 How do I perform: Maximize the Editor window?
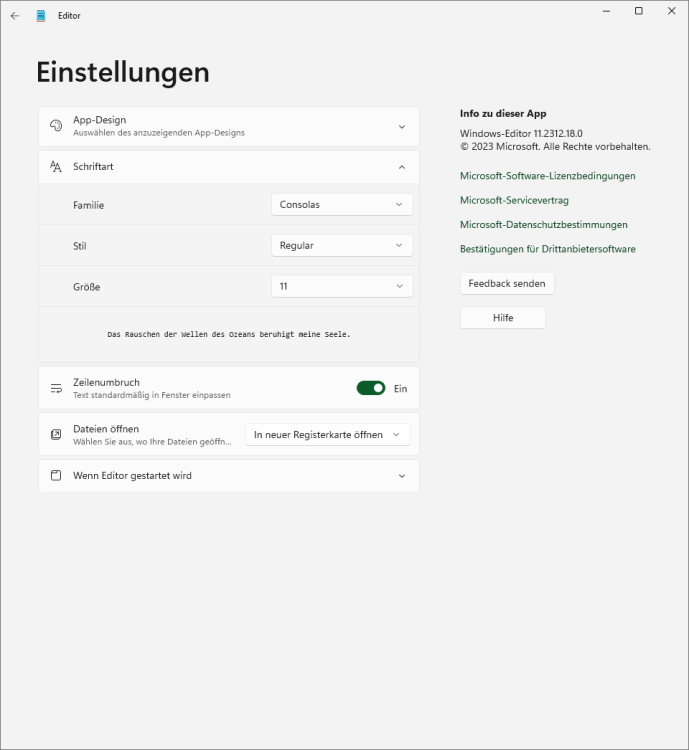(639, 11)
